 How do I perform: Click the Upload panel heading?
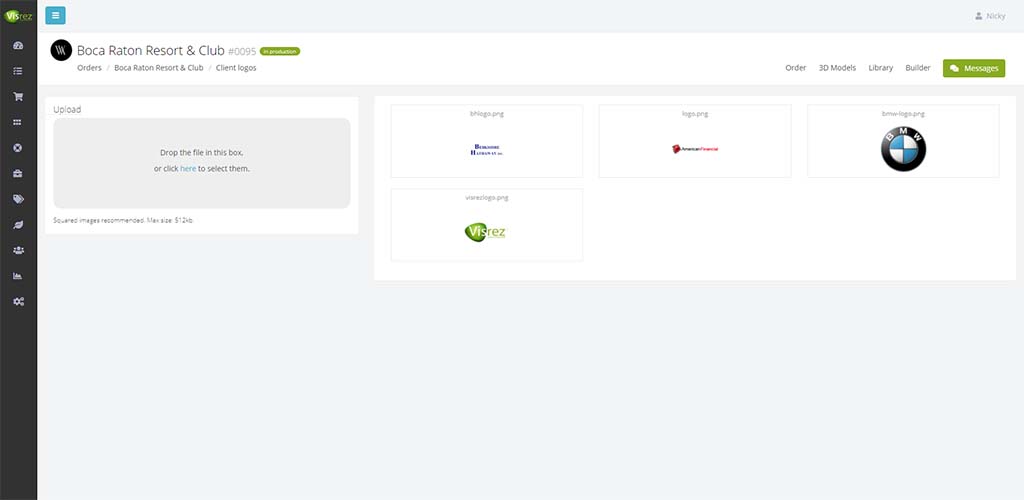tap(67, 110)
